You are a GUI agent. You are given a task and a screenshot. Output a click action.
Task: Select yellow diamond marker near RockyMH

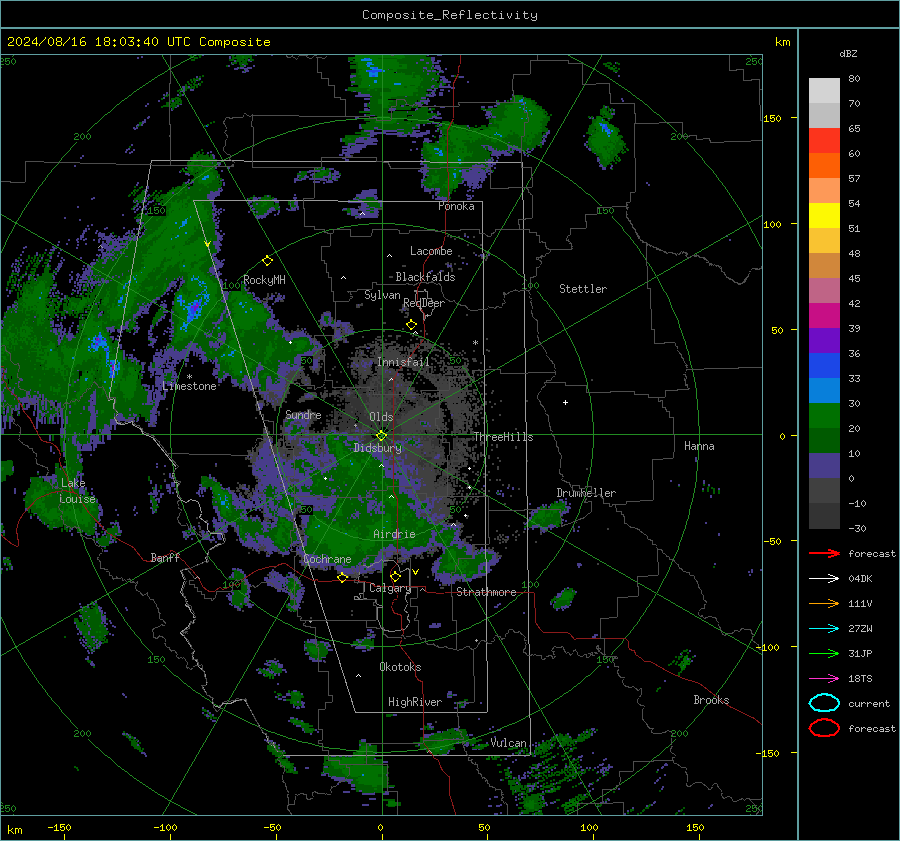[267, 261]
